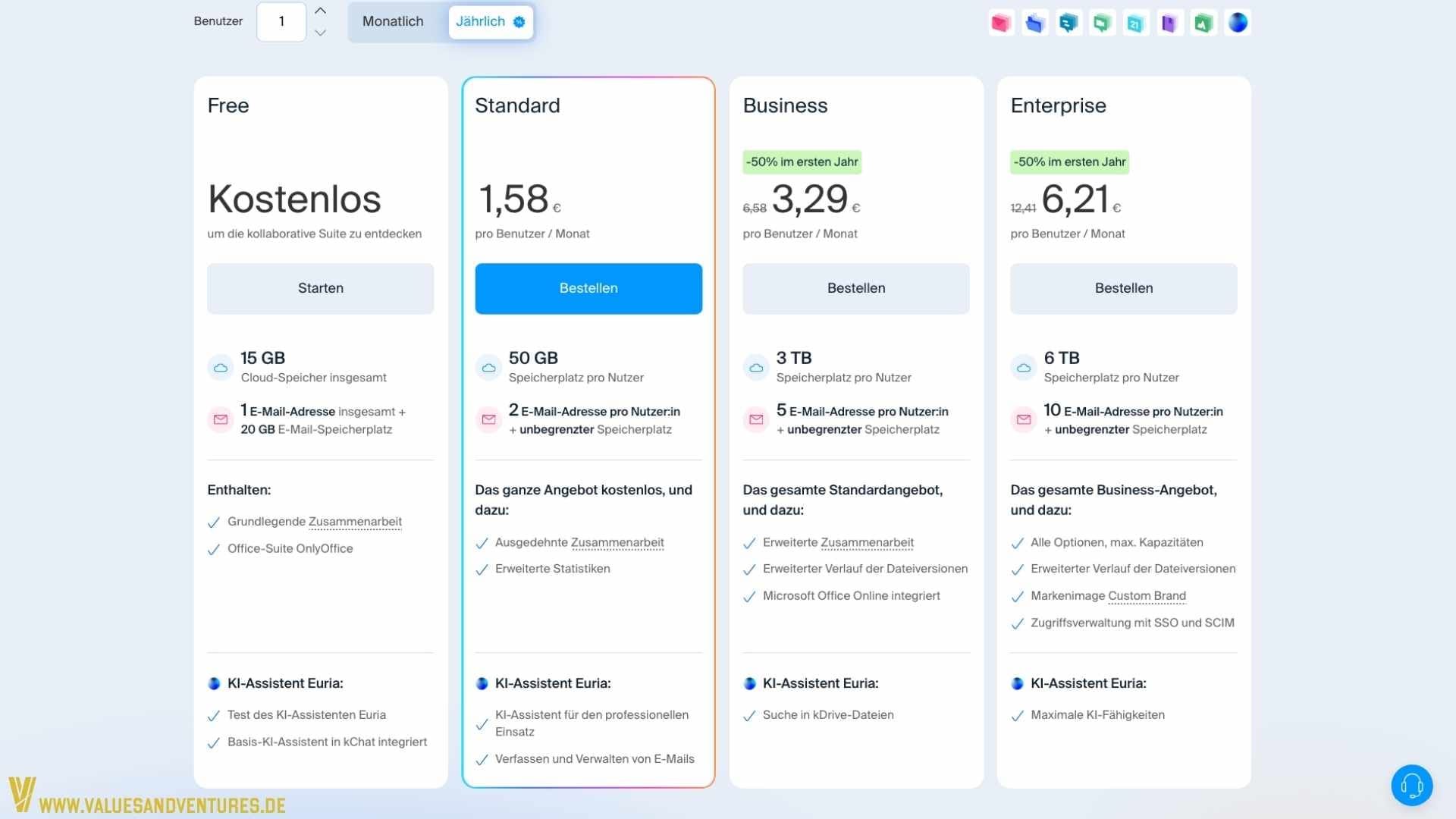Screen dimensions: 1456x819
Task: Open the blue kDrive folder icon
Action: coord(1034,23)
